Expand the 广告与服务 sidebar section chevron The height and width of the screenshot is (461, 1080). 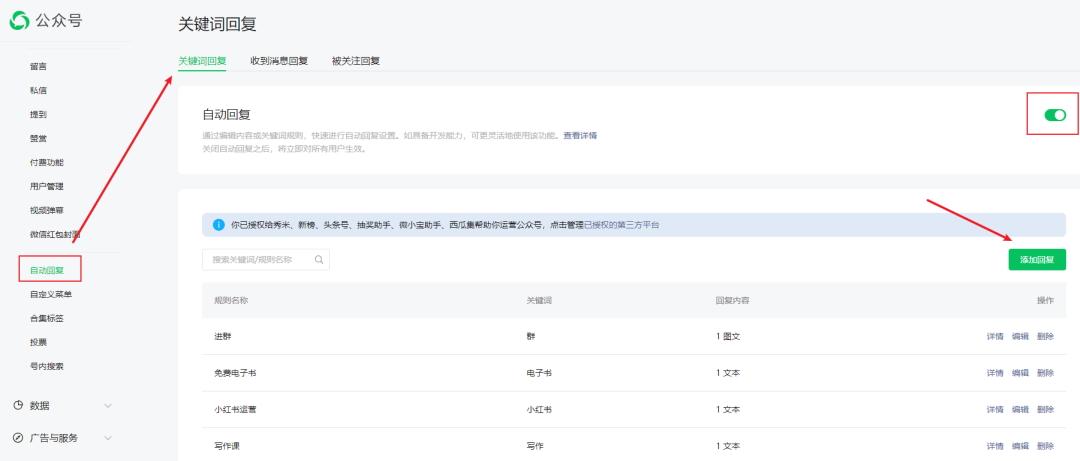pos(107,438)
